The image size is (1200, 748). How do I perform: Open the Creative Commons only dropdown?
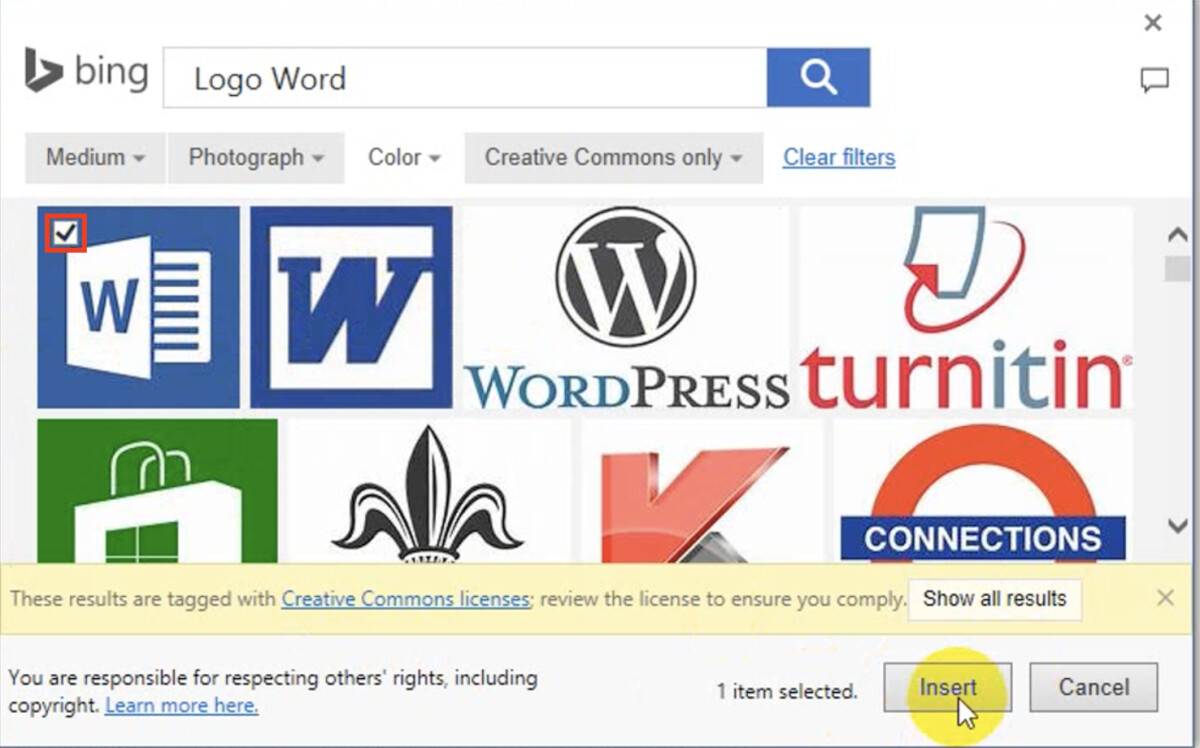tap(613, 157)
